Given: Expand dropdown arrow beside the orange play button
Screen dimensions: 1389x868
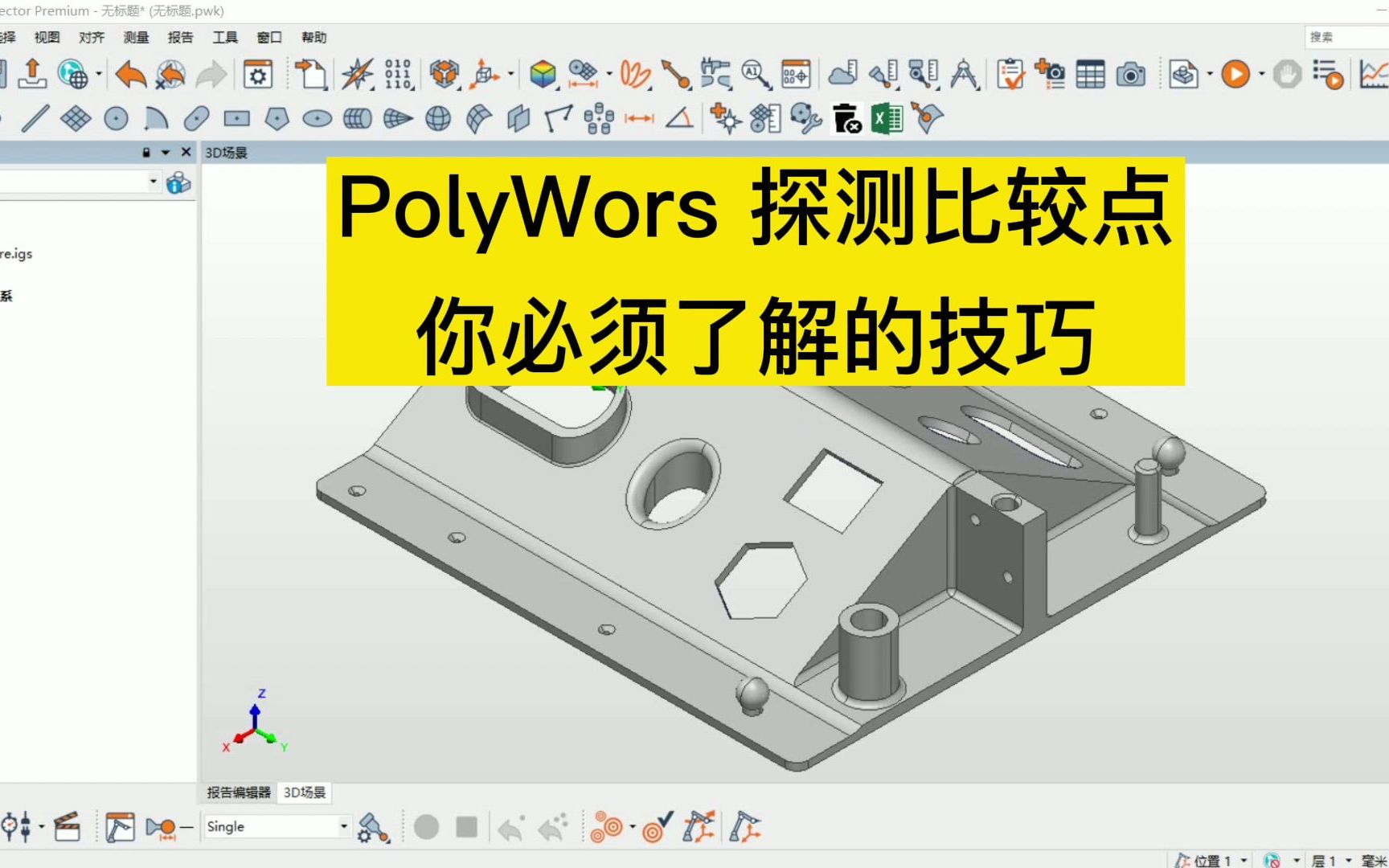Looking at the screenshot, I should (x=1261, y=75).
